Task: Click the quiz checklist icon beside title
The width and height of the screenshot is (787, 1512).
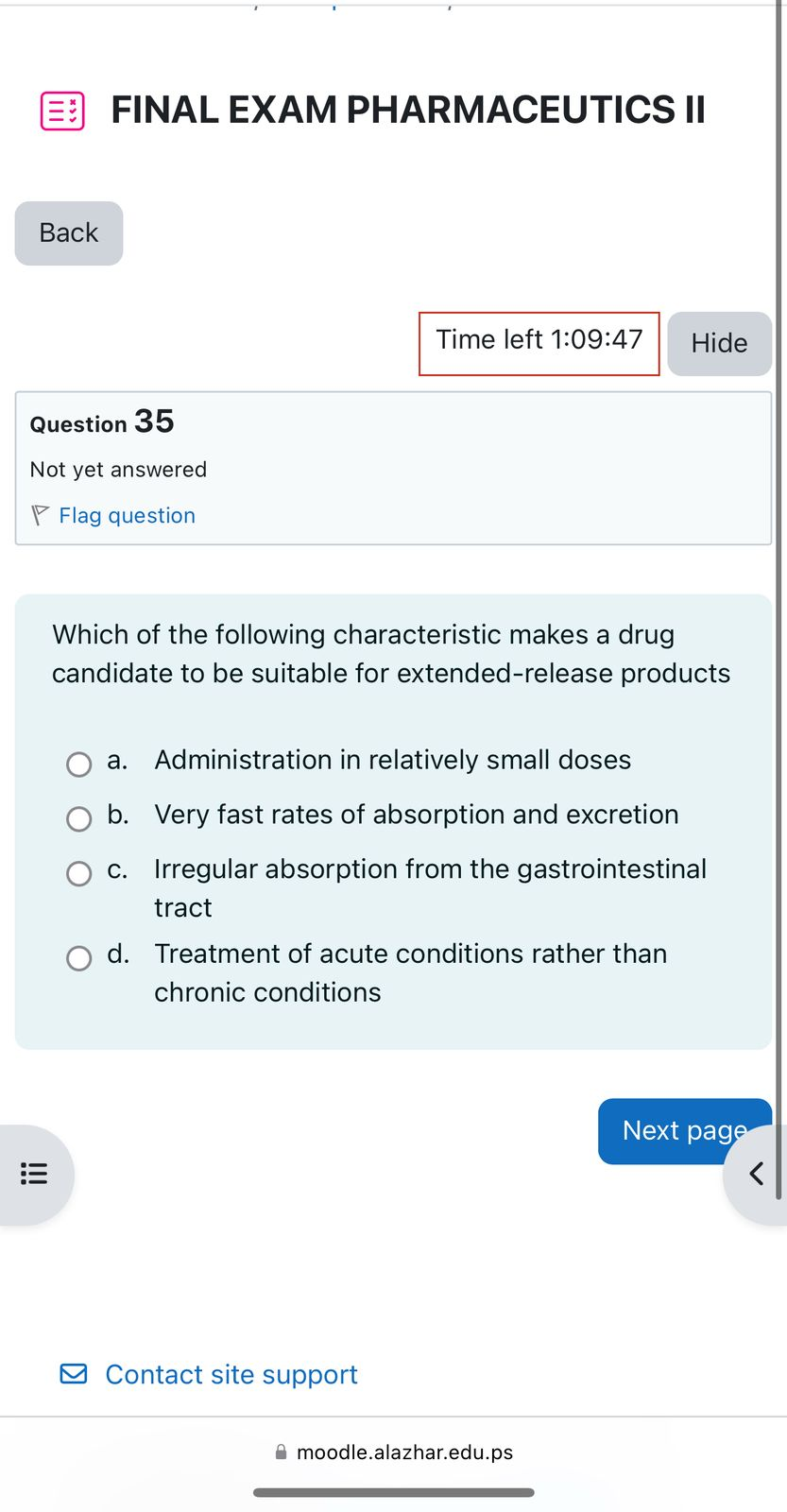Action: 62,111
